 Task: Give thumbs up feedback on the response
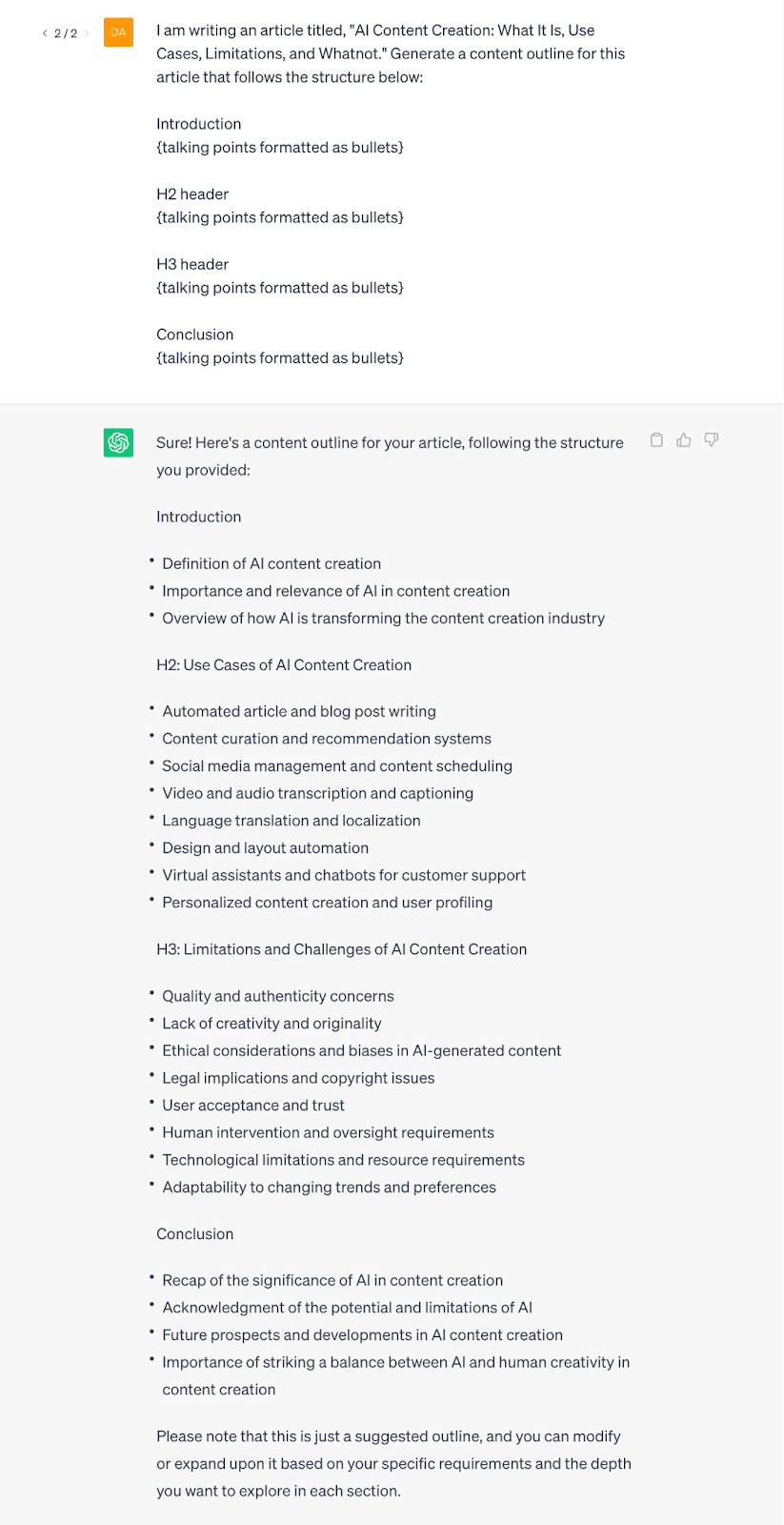(684, 439)
